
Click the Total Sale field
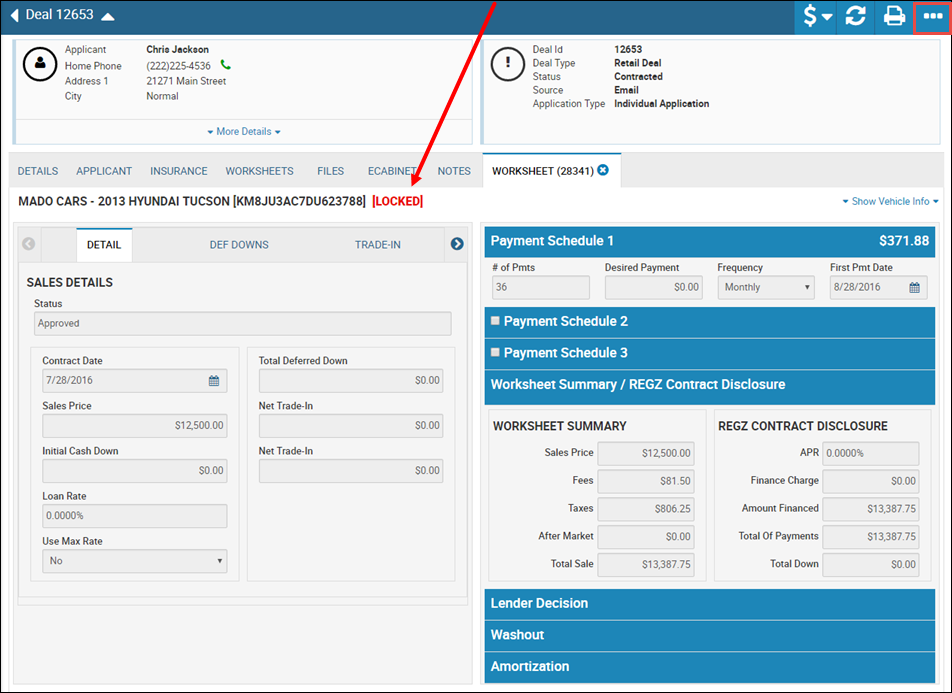646,565
